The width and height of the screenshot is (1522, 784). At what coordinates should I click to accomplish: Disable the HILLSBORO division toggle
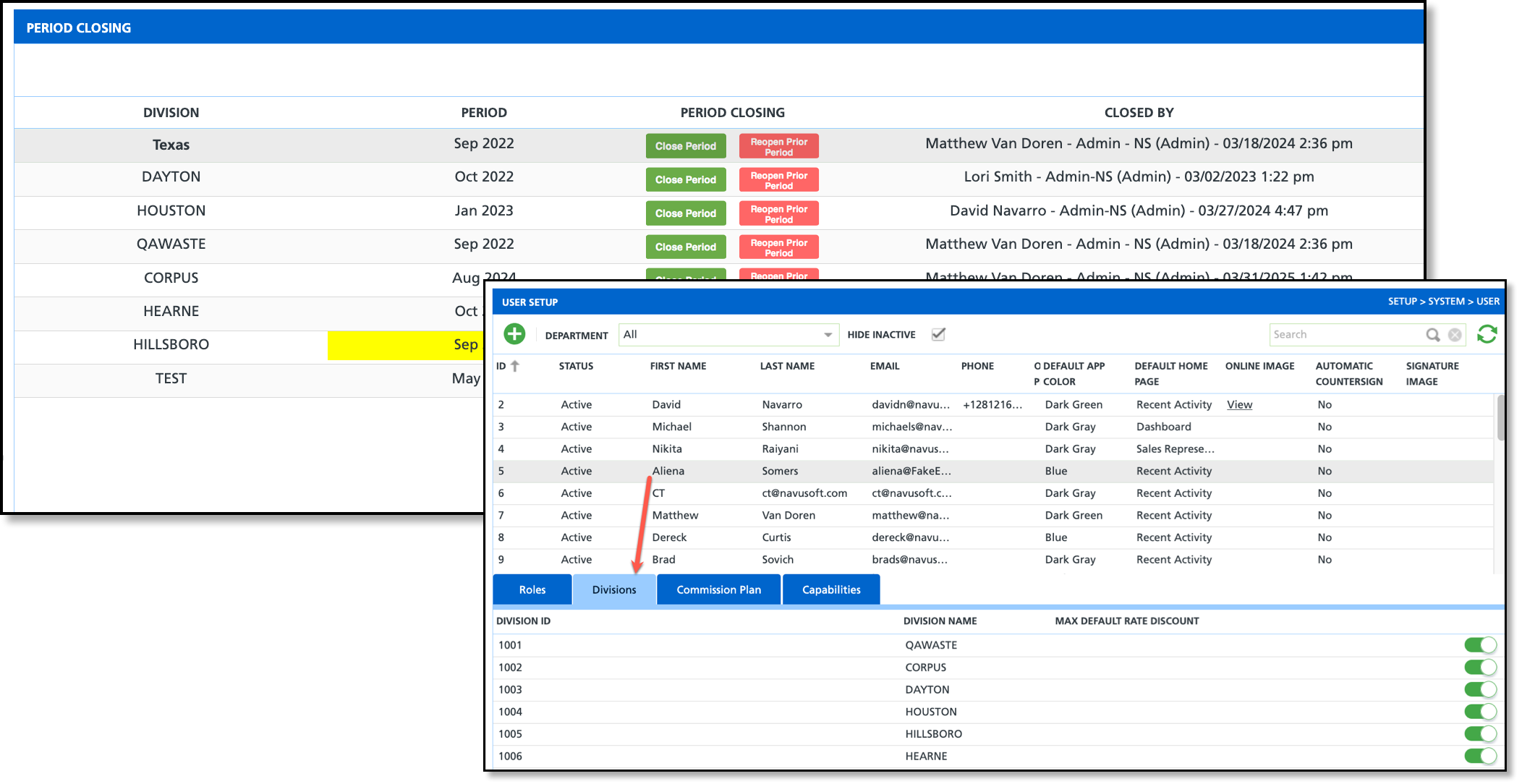click(x=1479, y=734)
